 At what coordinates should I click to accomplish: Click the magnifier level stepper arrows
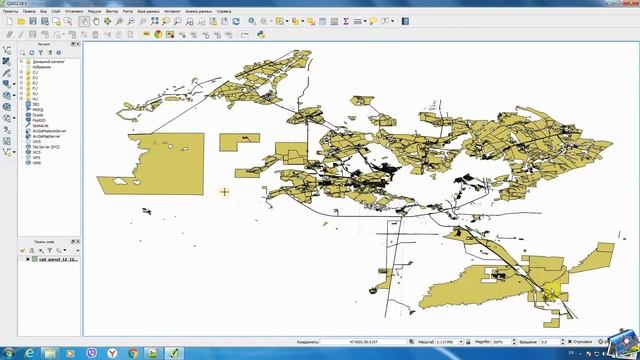[x=513, y=342]
